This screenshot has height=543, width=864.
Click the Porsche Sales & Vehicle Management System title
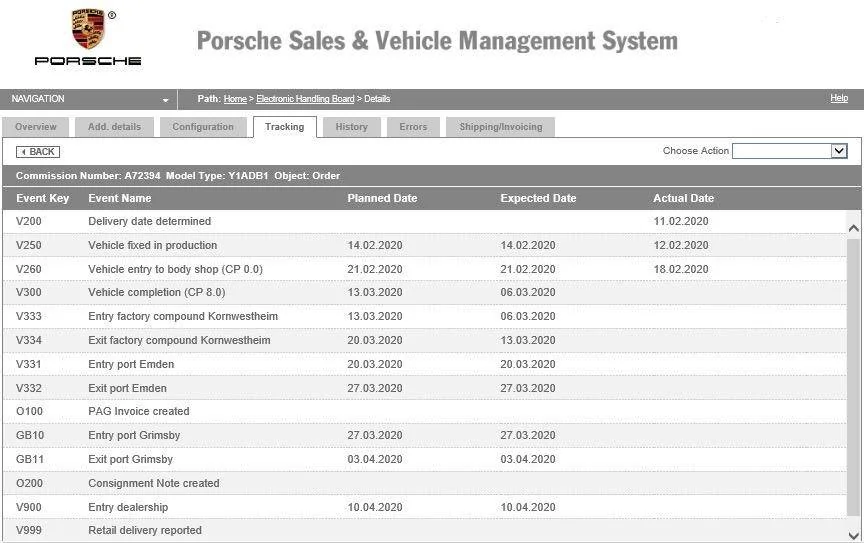[438, 41]
